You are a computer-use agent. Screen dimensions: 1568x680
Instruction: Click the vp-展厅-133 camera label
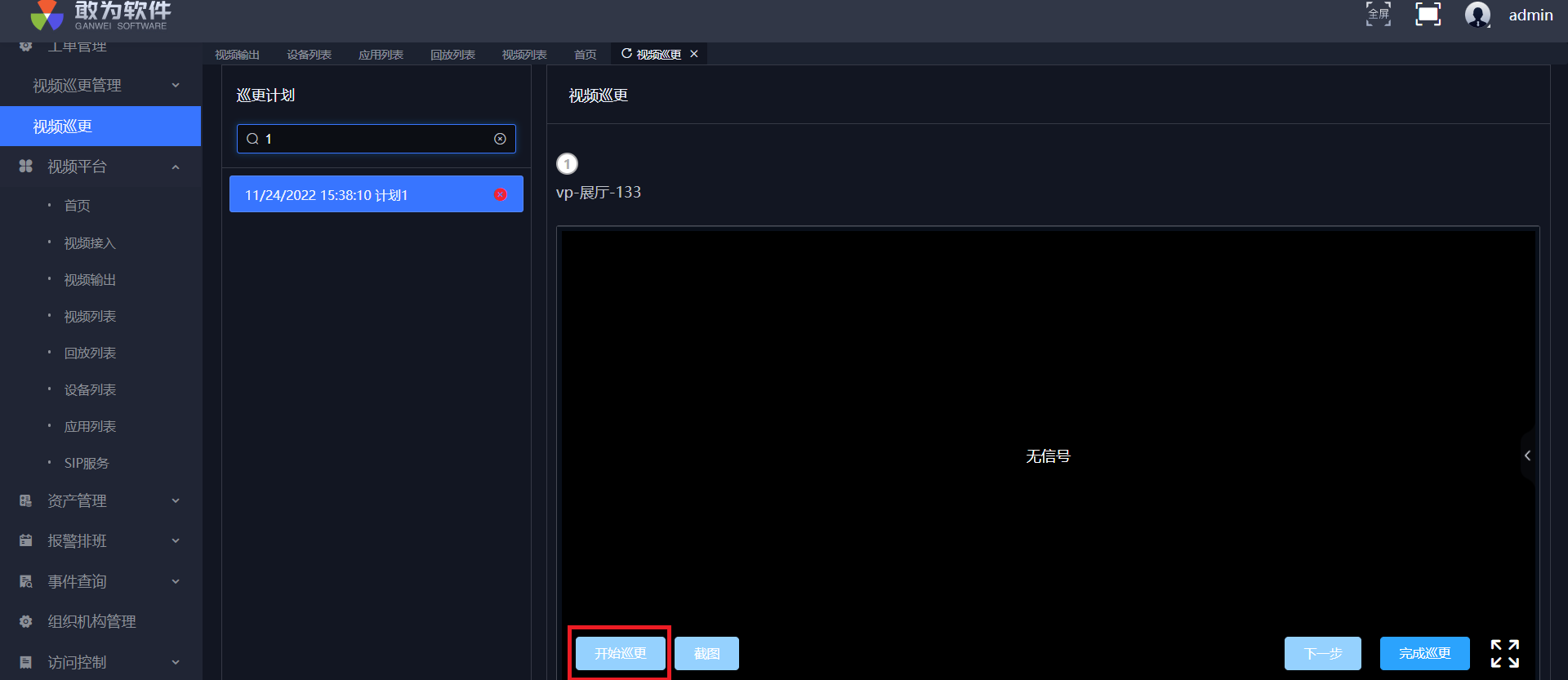click(599, 193)
